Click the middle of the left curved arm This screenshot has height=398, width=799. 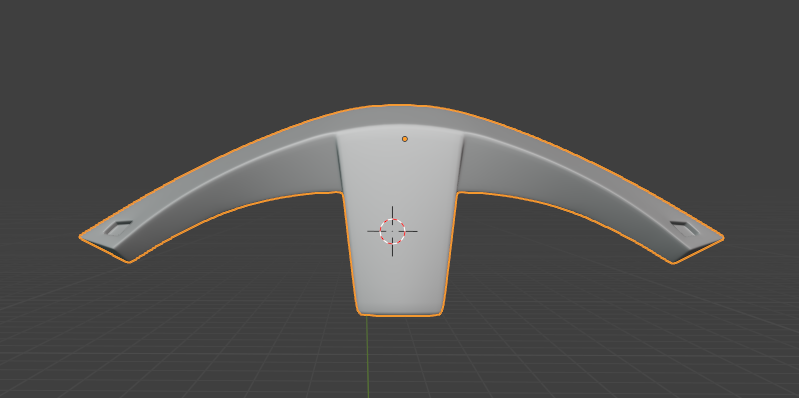point(224,178)
